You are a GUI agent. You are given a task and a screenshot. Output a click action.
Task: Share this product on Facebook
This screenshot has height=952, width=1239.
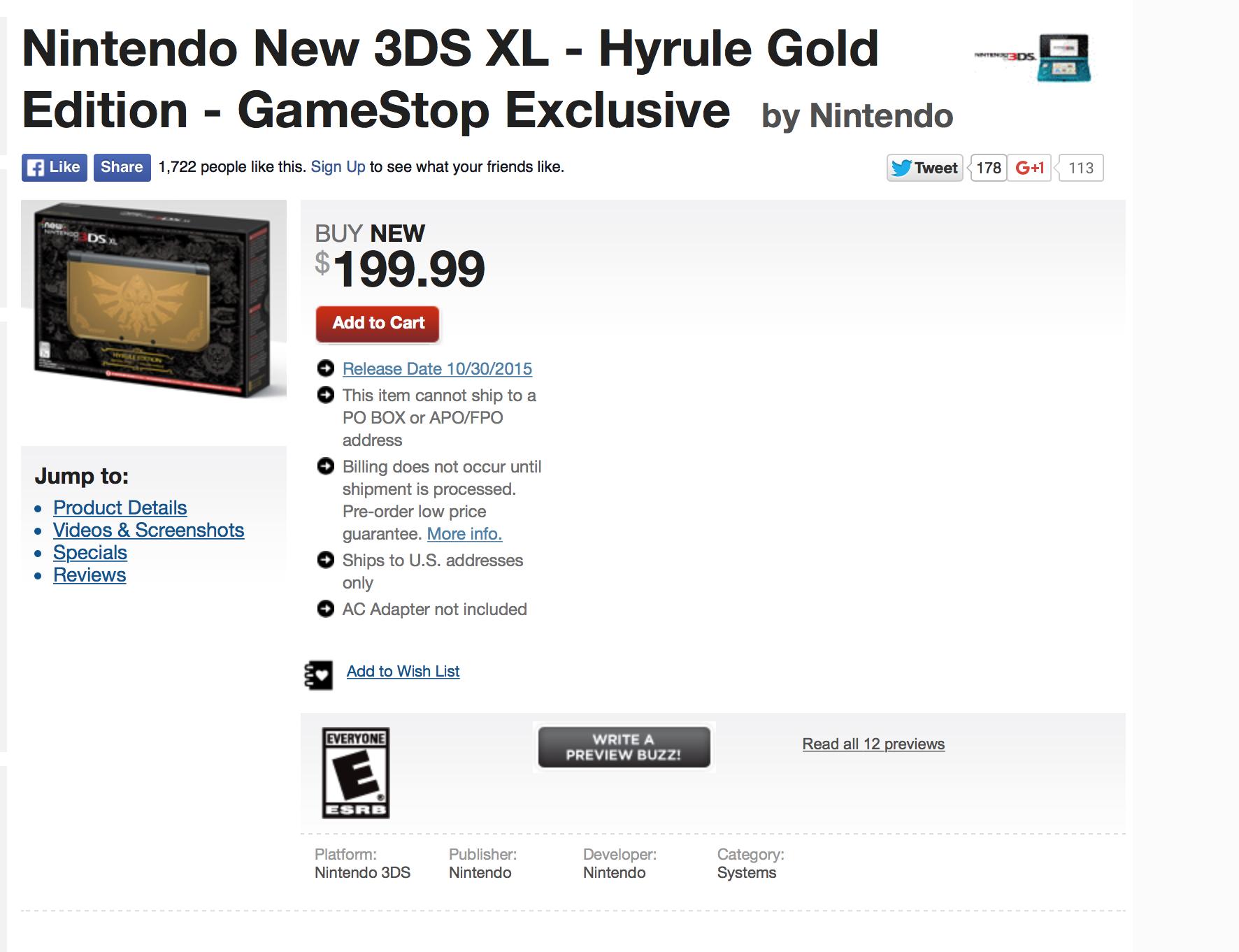tap(122, 168)
